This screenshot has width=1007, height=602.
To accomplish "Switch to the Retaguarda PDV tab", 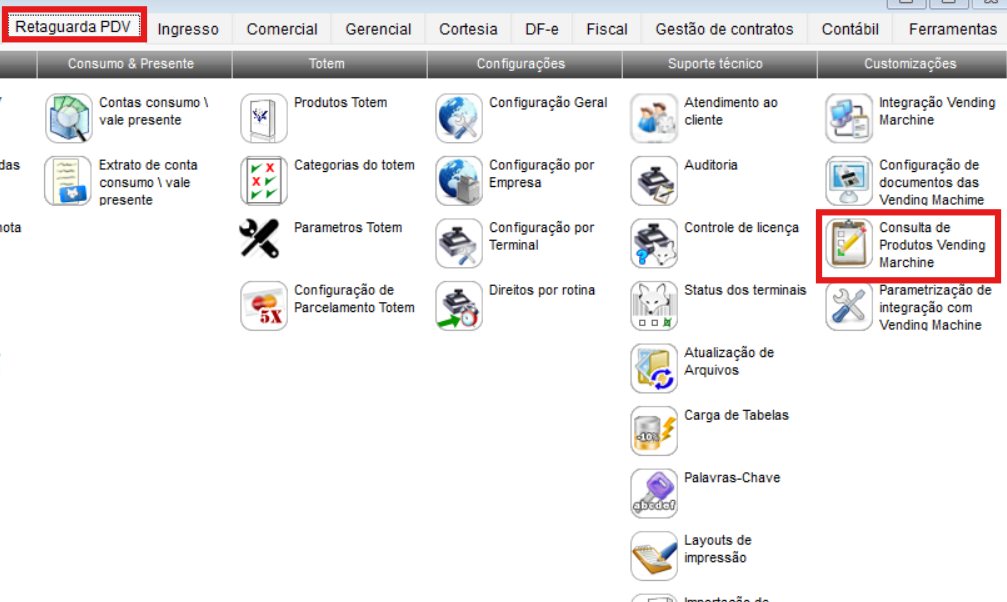I will (x=73, y=27).
